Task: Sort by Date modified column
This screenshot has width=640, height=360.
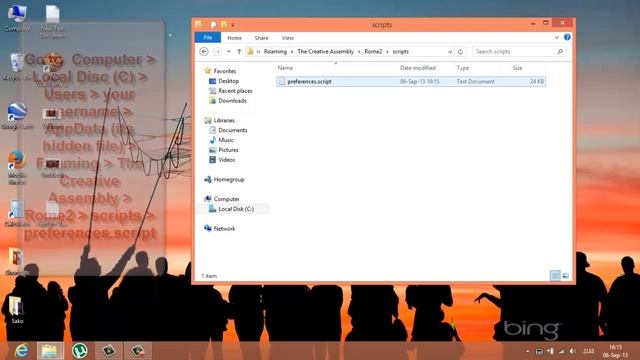Action: pos(418,68)
